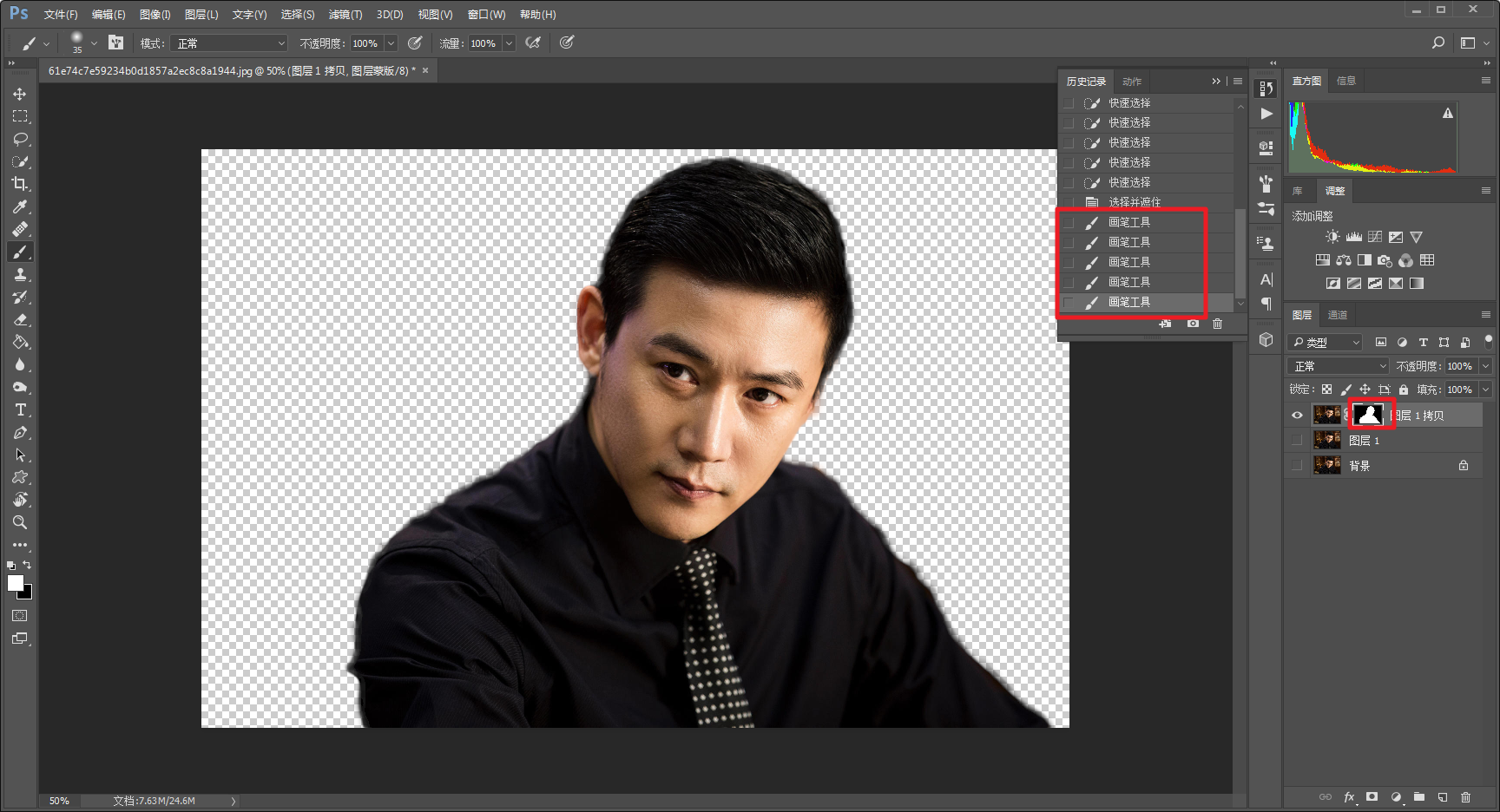
Task: Switch to the 信息 tab
Action: (x=1346, y=81)
